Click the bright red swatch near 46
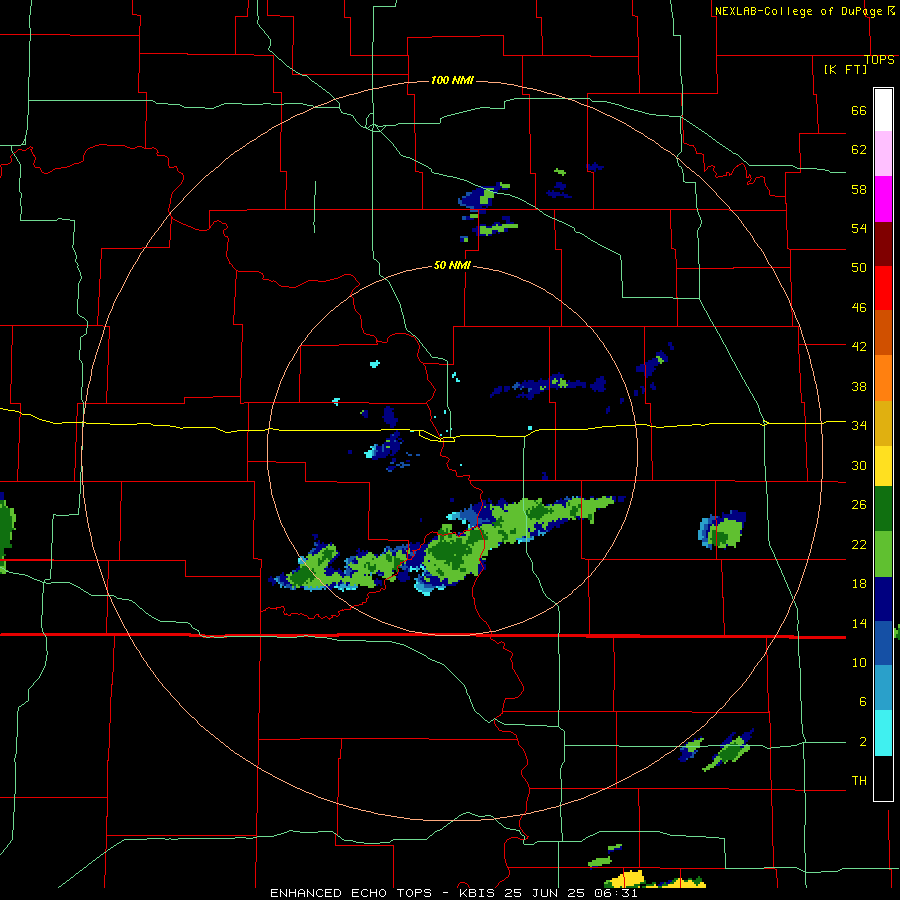 coord(883,288)
